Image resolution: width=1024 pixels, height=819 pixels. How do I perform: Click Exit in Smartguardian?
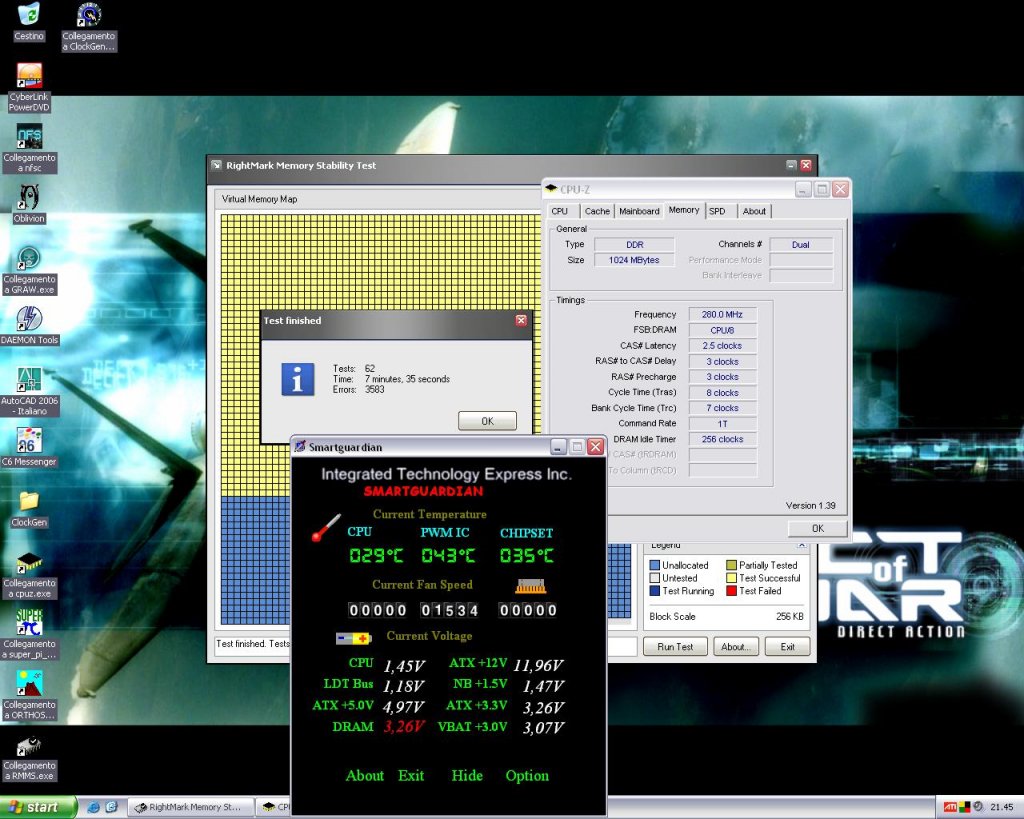click(411, 775)
